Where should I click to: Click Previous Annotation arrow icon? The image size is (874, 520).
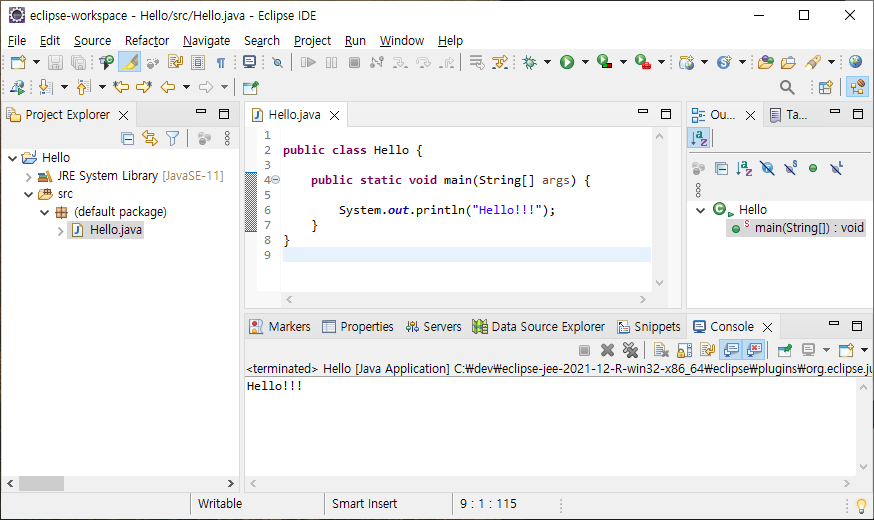click(x=83, y=87)
